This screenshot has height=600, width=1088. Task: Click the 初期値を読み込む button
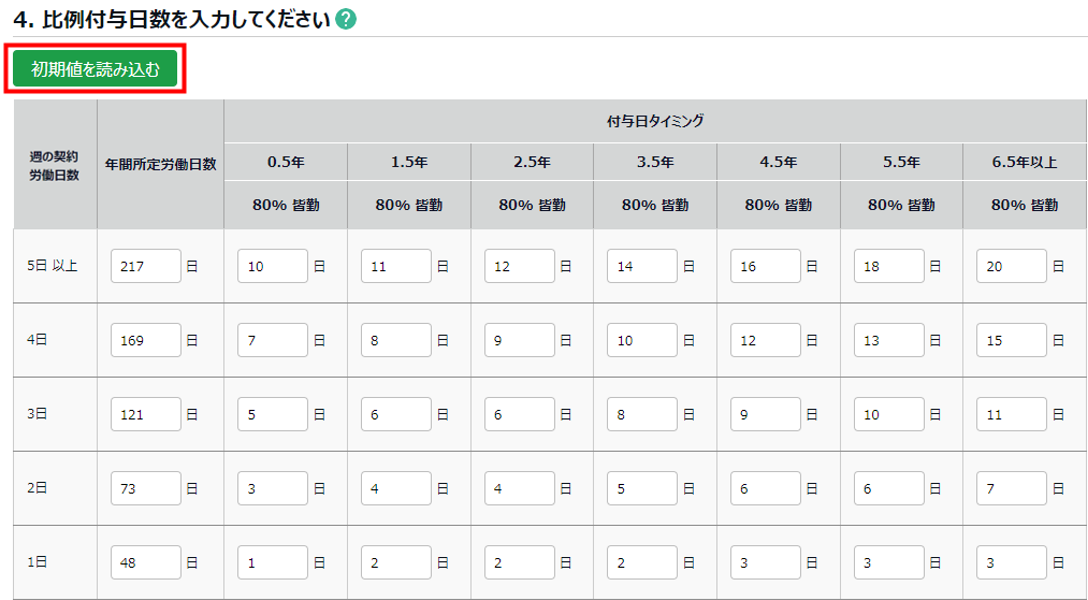[95, 70]
